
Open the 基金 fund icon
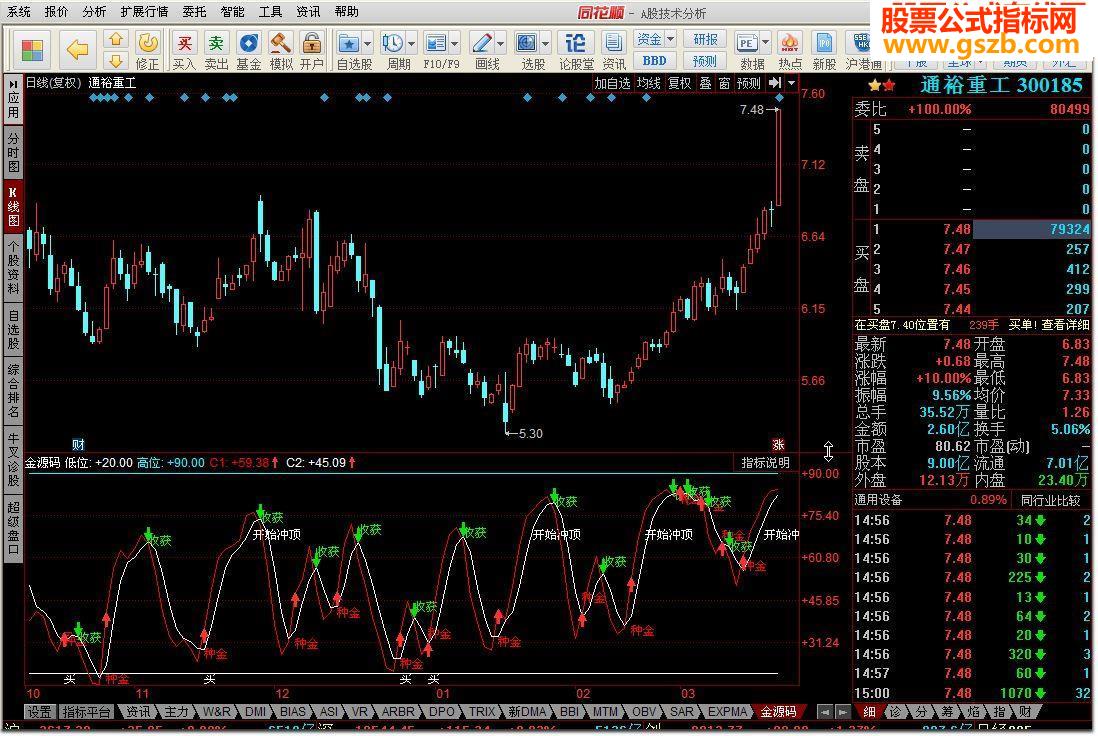[249, 43]
